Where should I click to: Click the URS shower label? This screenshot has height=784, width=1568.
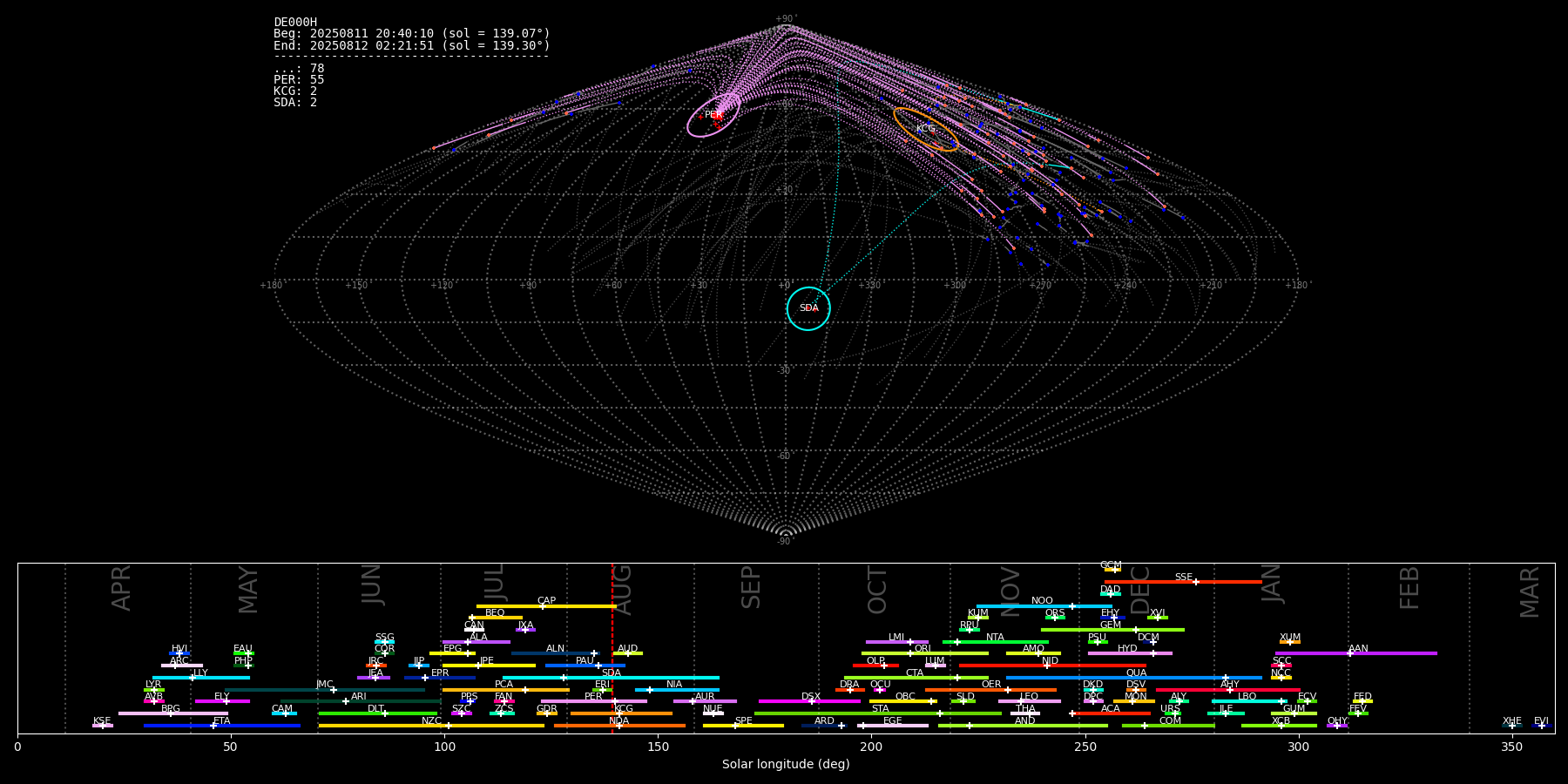(1170, 709)
